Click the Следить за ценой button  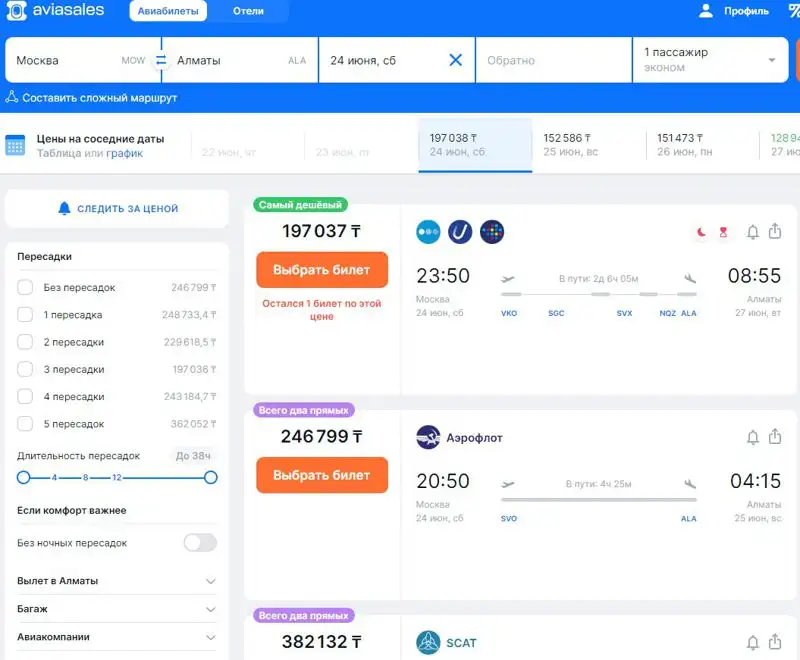(x=117, y=209)
